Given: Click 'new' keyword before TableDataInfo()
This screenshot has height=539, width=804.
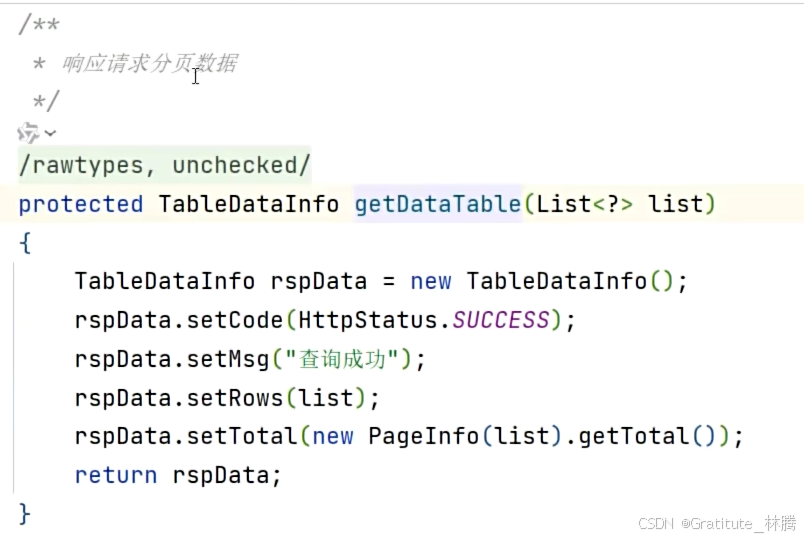Looking at the screenshot, I should point(431,282).
